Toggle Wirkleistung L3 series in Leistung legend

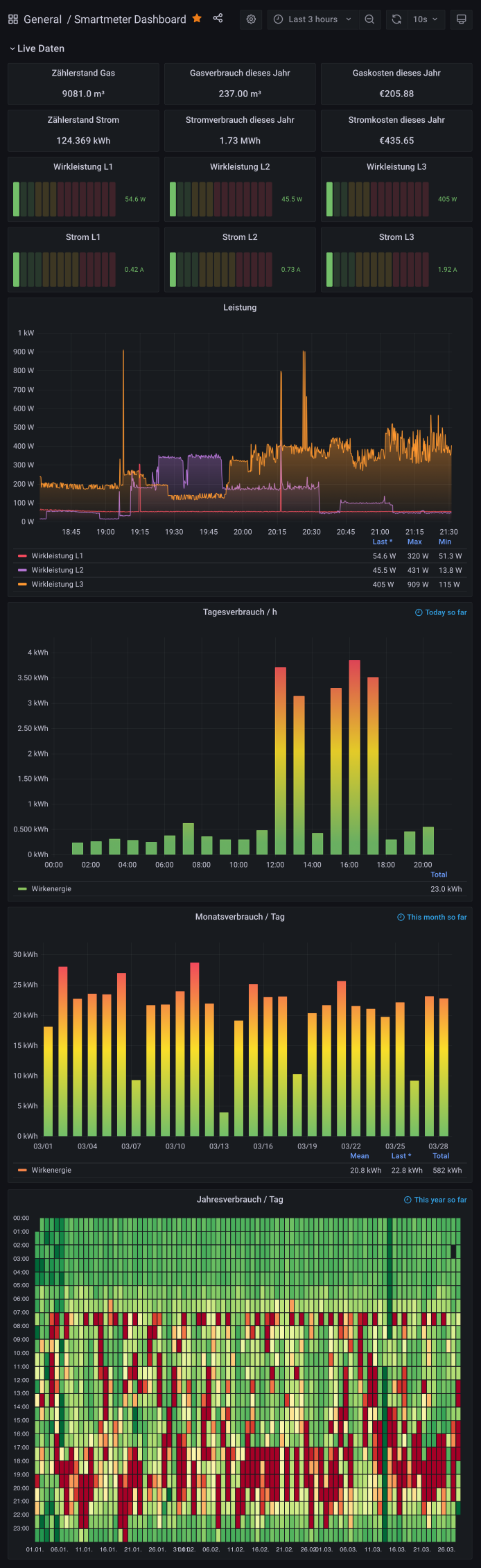(57, 584)
